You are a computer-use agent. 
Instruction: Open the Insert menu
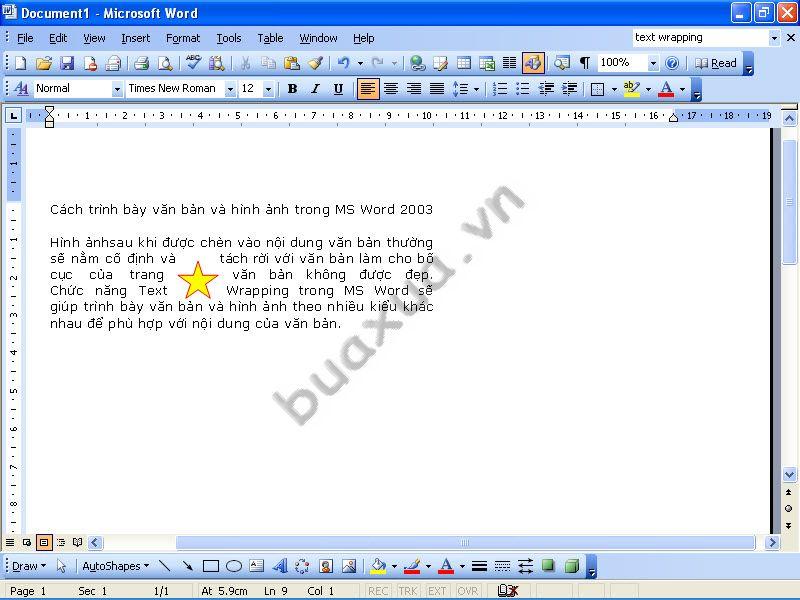136,38
